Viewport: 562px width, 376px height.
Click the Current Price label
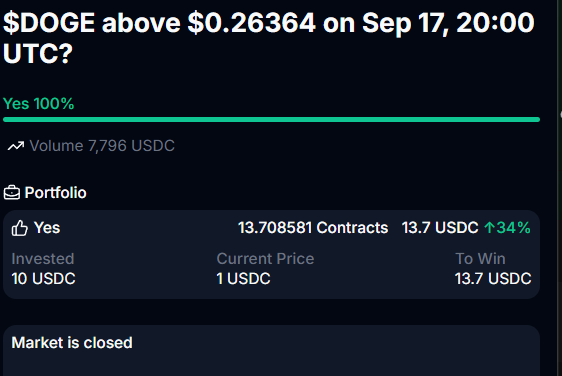[x=265, y=259]
